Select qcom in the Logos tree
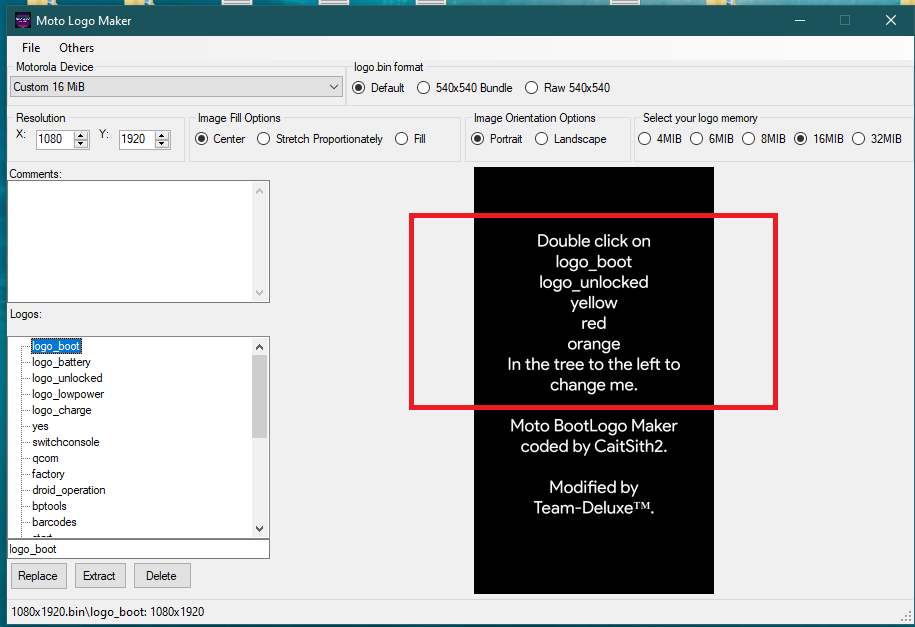Viewport: 915px width, 627px height. 45,458
